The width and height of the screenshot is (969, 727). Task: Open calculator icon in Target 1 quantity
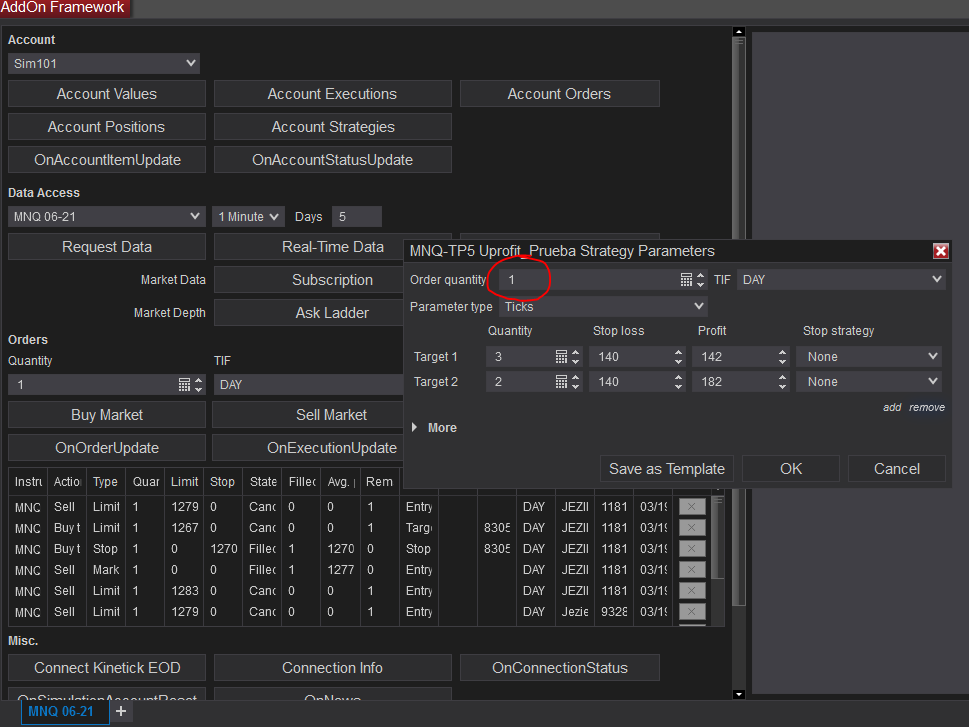pyautogui.click(x=561, y=357)
